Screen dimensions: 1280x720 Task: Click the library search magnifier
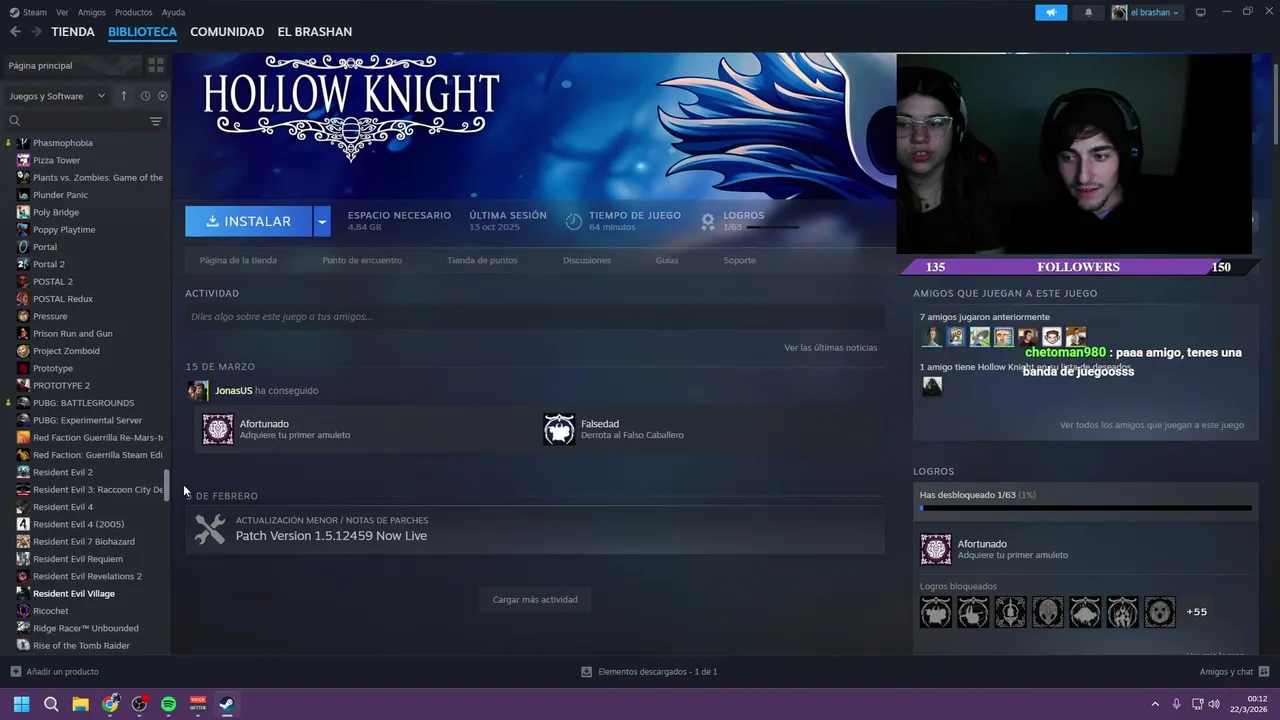point(14,121)
